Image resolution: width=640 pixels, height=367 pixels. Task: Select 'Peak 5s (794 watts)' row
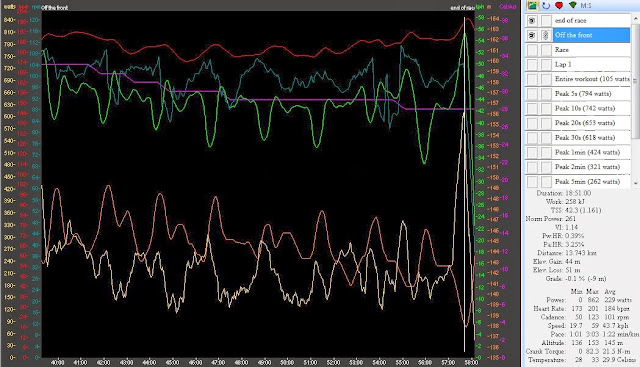pyautogui.click(x=591, y=93)
